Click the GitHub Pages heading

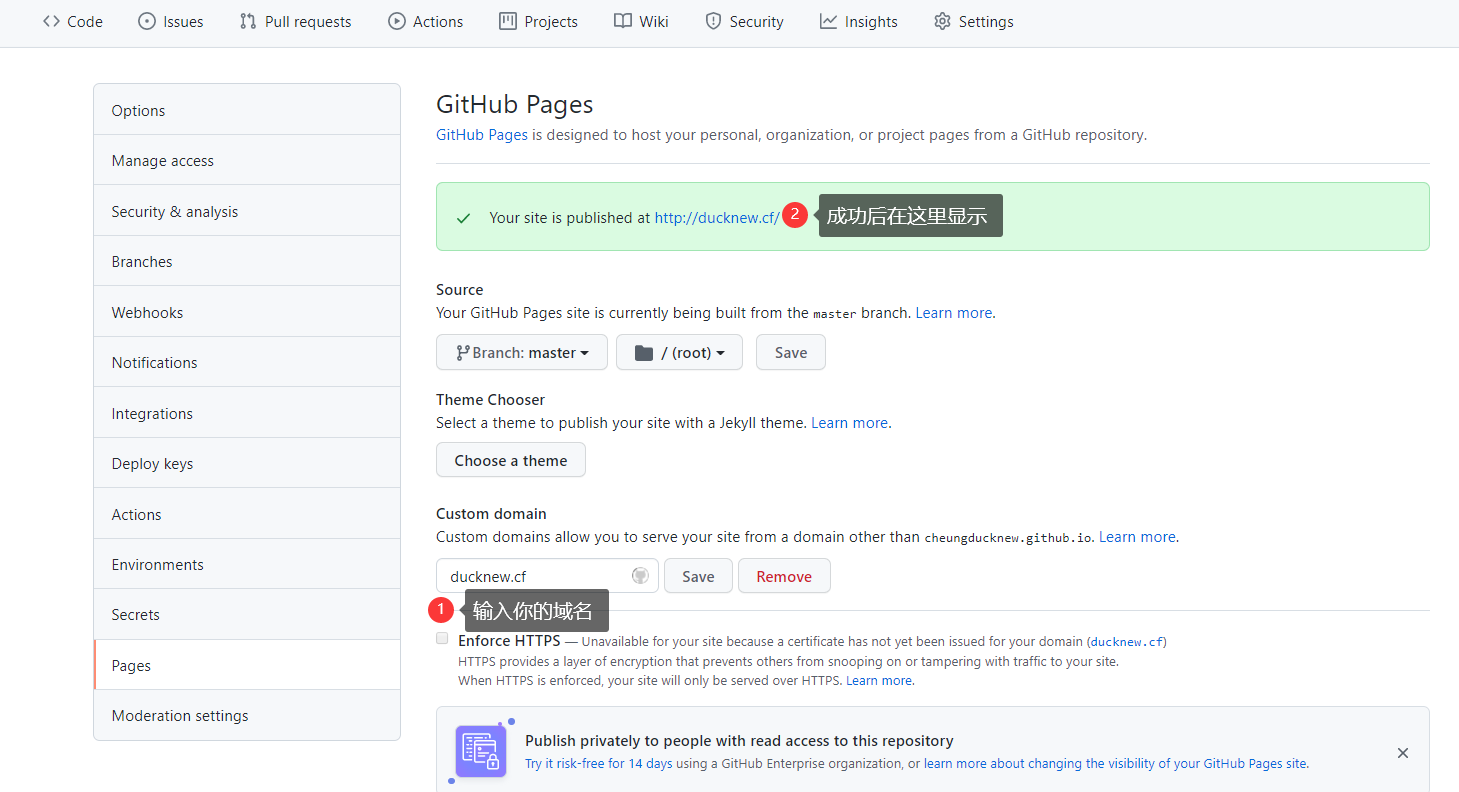(x=515, y=104)
